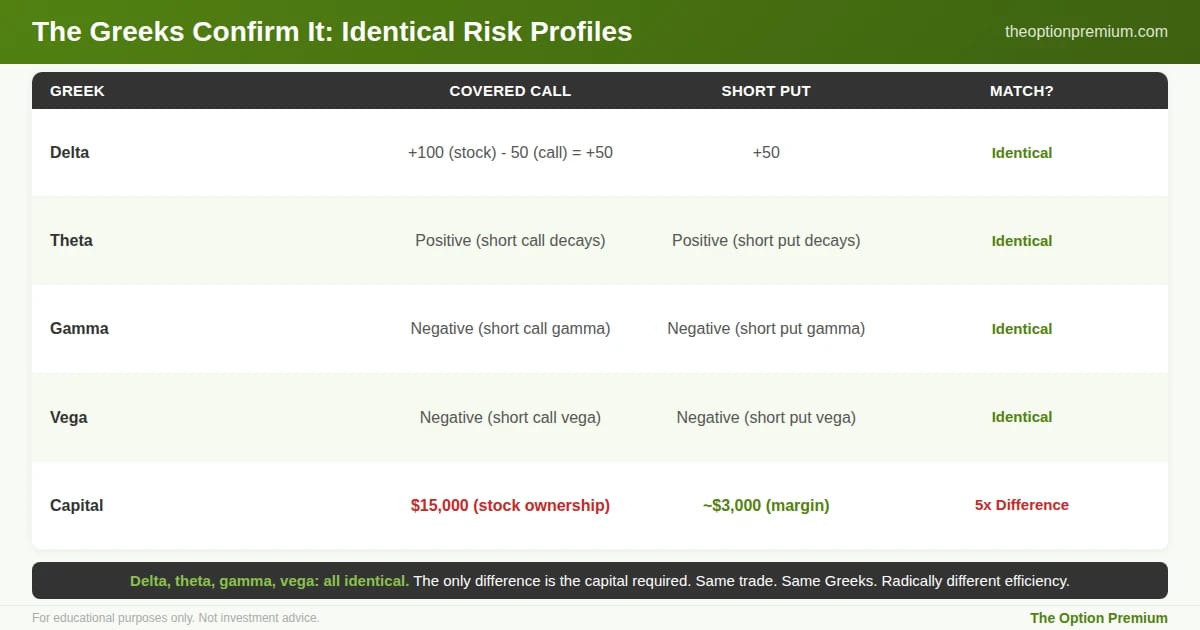The image size is (1200, 630).
Task: Select the GREEK column header
Action: tap(77, 91)
